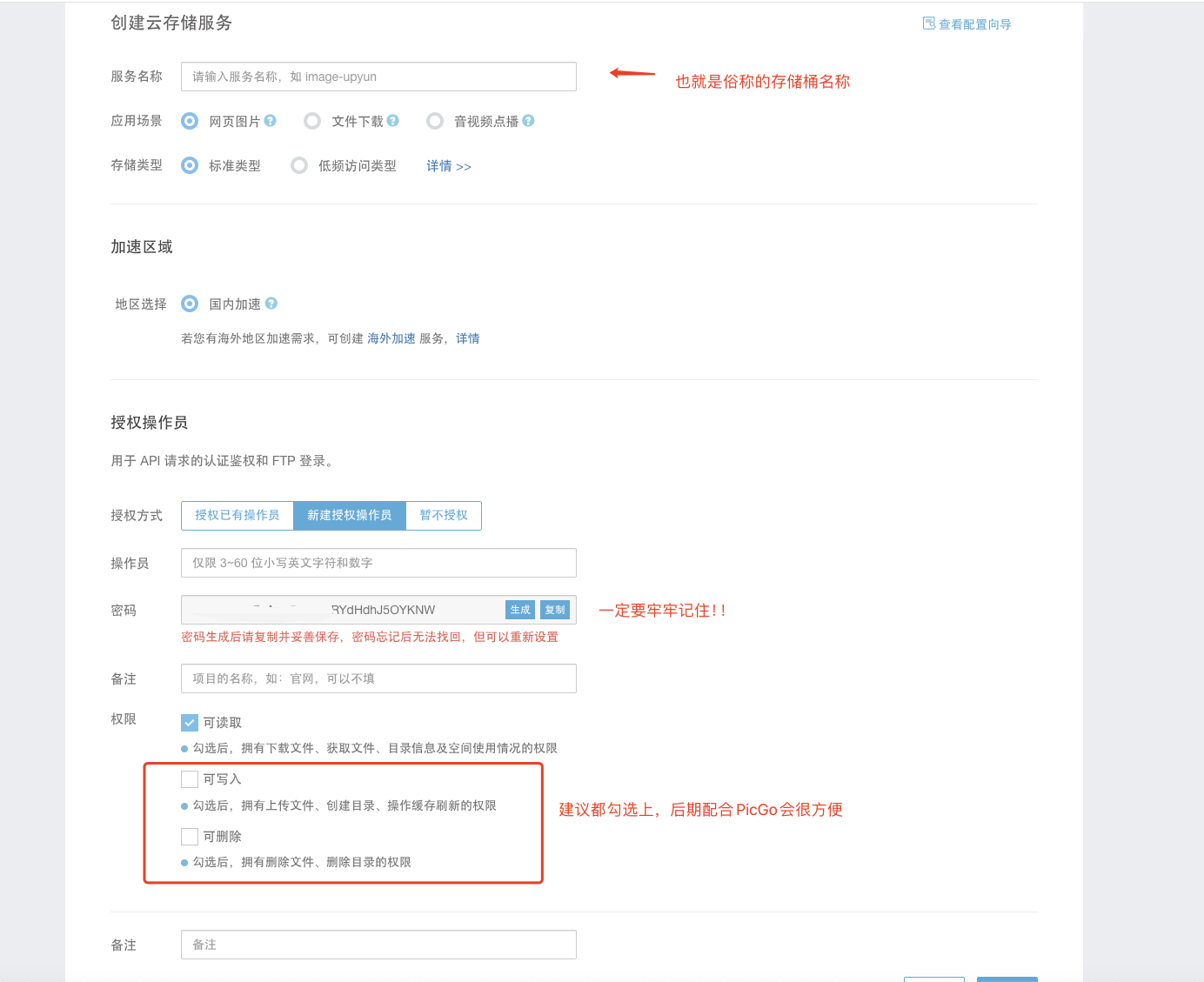Uncheck the 可读取 permission checkbox
The image size is (1204, 982).
pos(190,723)
